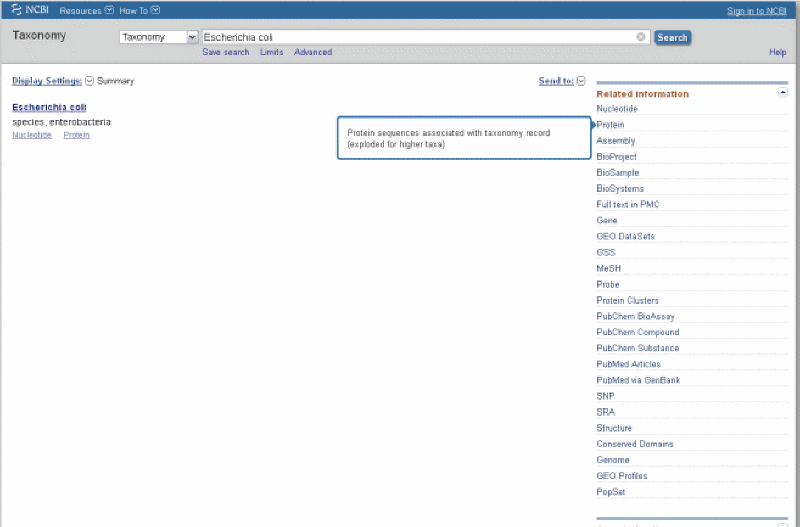Select Protein in Related information
This screenshot has width=800, height=527.
coord(610,124)
